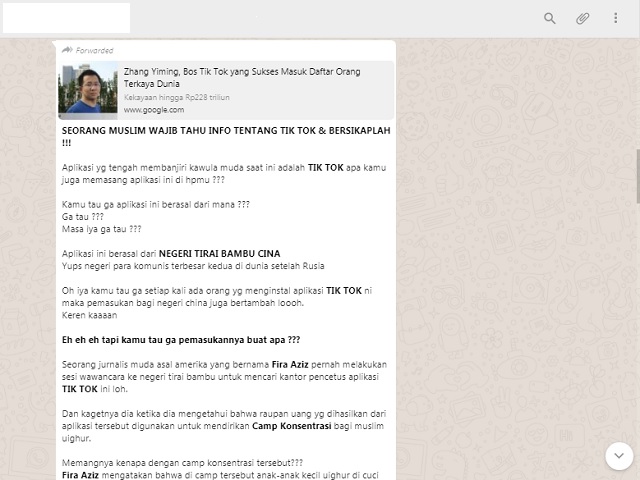640x480 pixels.
Task: Click the heading 'SEORANG MUSLIM WAJIB TAHU INFO'
Action: 226,136
